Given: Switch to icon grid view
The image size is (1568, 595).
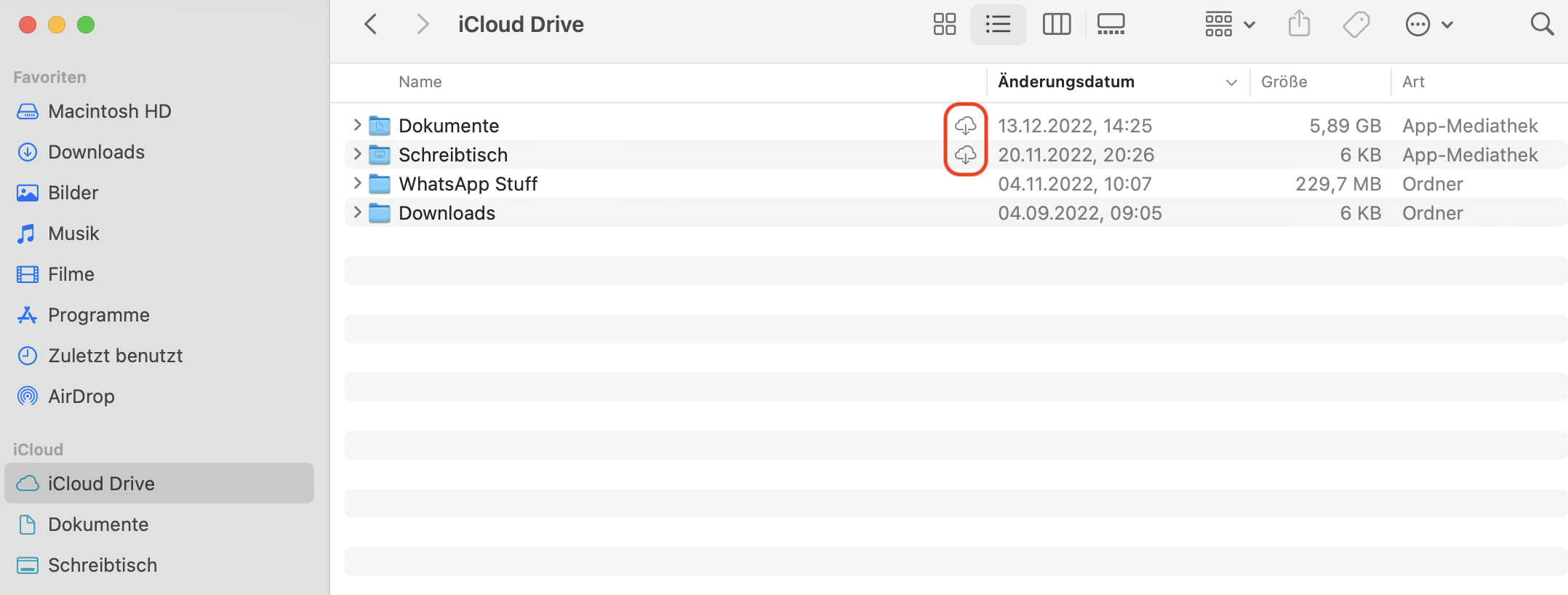Looking at the screenshot, I should (x=944, y=25).
